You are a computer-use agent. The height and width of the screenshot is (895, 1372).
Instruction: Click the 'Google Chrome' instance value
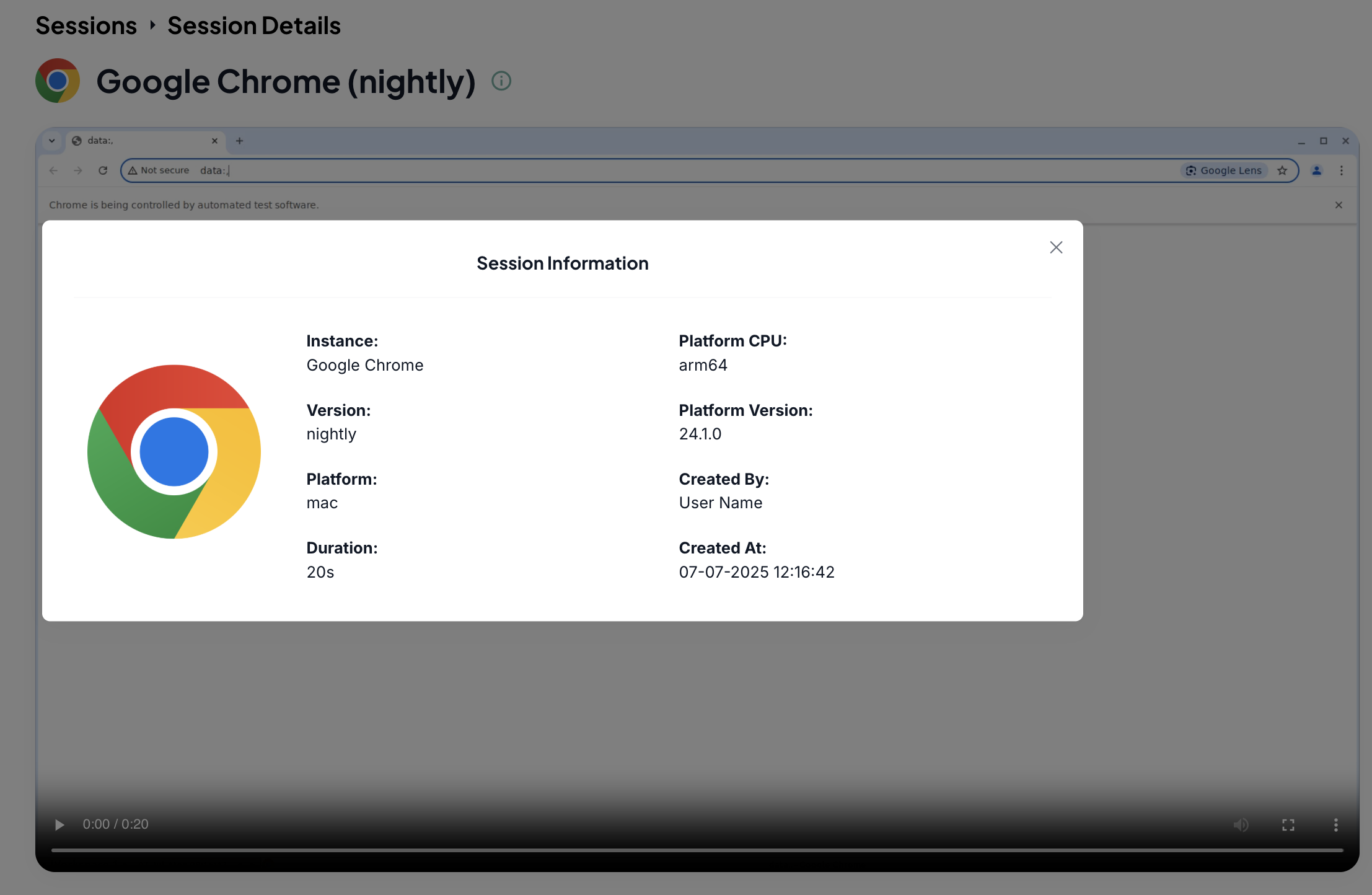point(365,365)
